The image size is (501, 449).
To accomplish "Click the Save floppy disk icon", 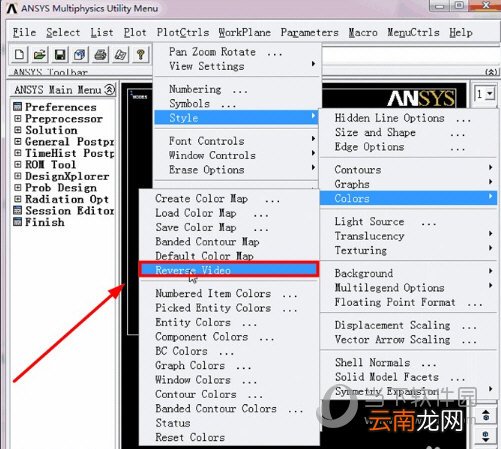I will pyautogui.click(x=60, y=54).
